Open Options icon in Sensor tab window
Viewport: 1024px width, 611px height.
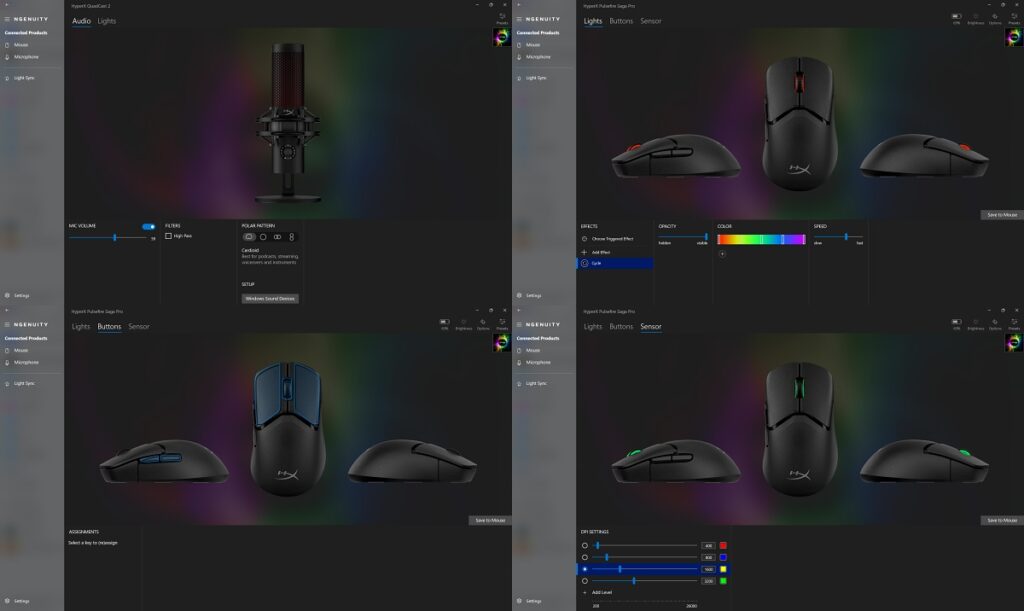[x=995, y=324]
